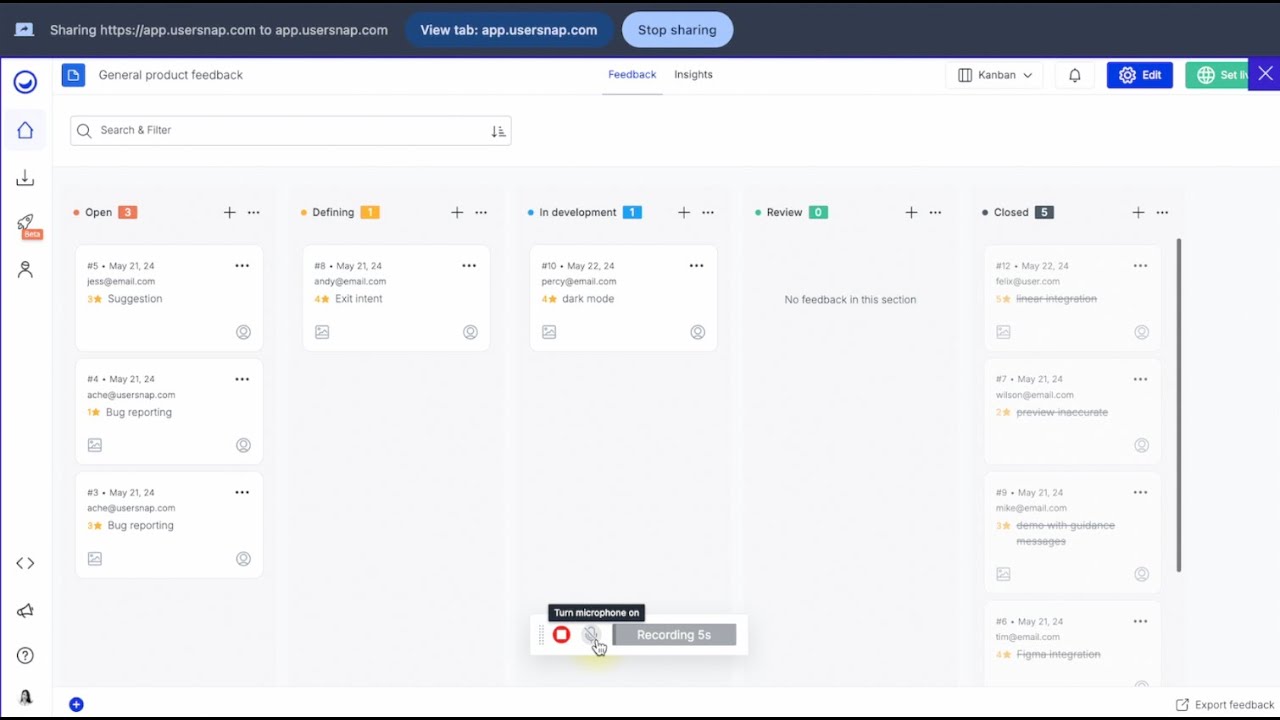The height and width of the screenshot is (720, 1280).
Task: Open closed card demo with guidance messages
Action: tap(1065, 533)
